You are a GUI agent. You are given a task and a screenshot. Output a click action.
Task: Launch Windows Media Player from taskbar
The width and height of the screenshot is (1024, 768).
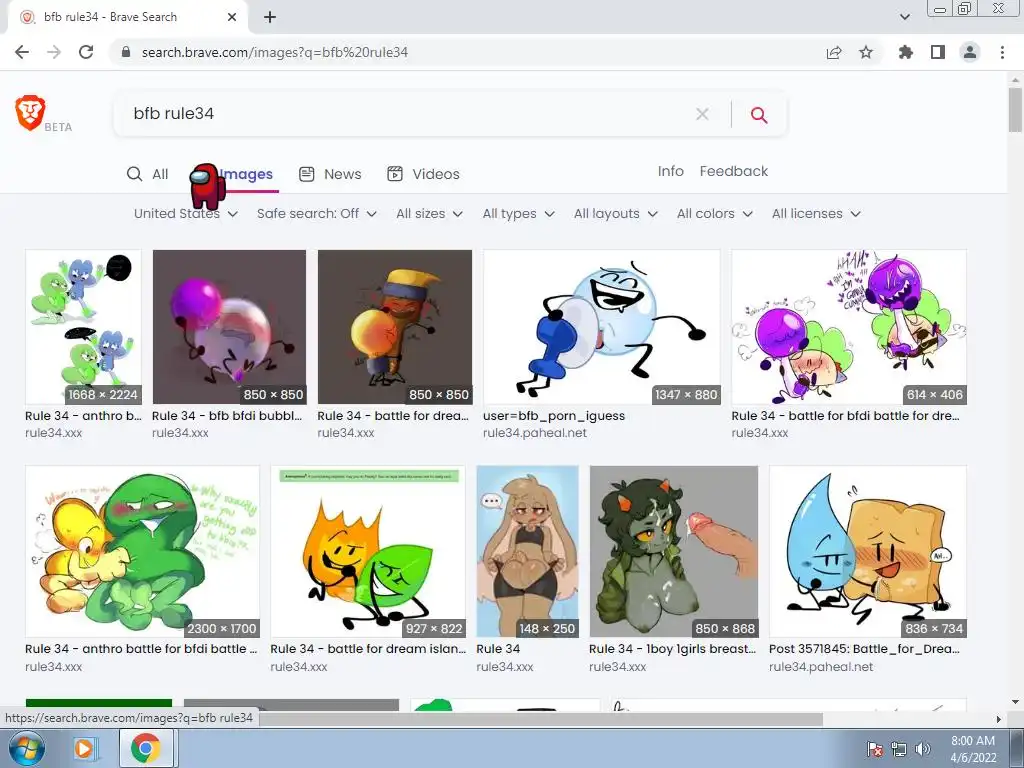[x=84, y=748]
